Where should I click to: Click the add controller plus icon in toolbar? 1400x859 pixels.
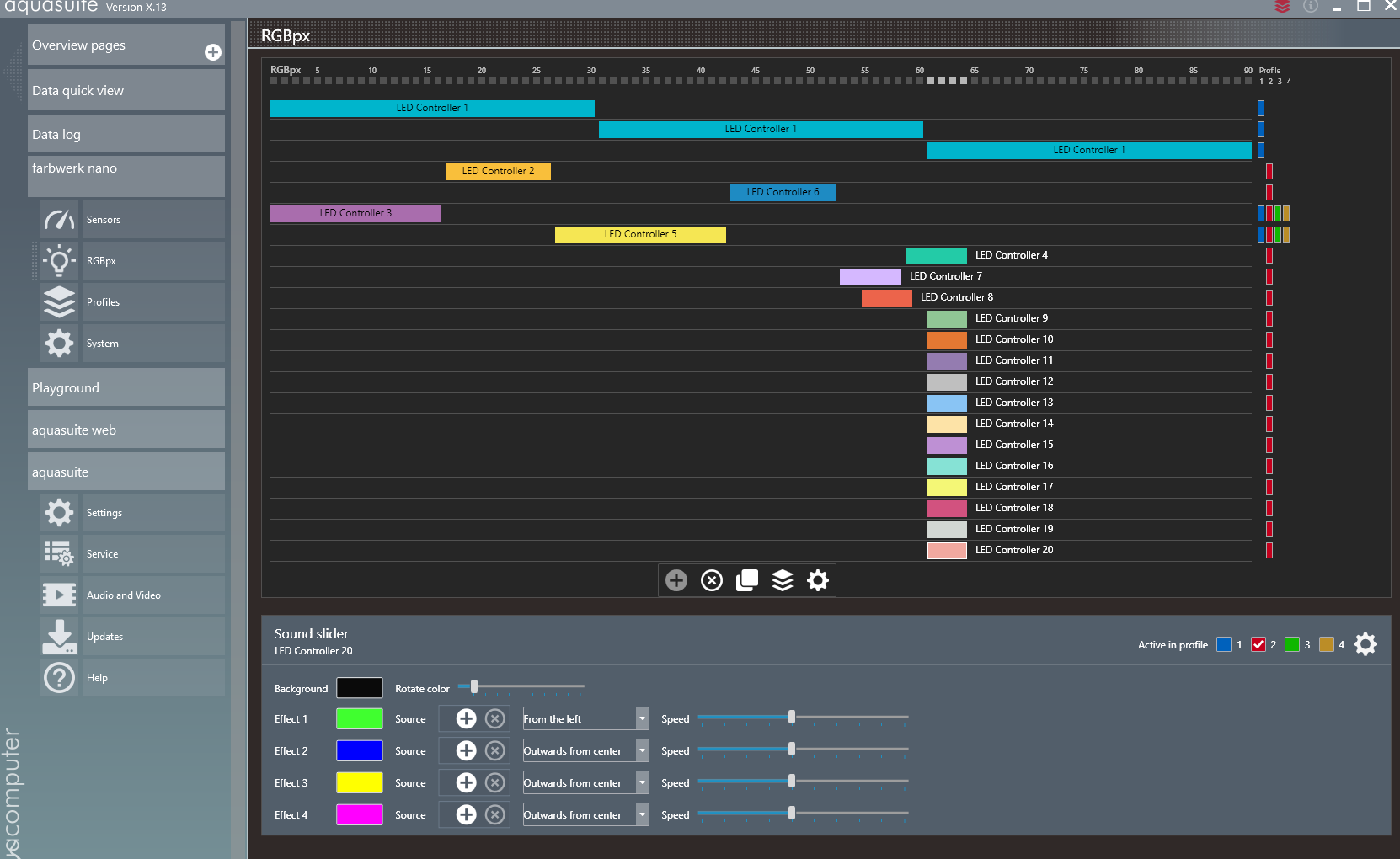[676, 580]
